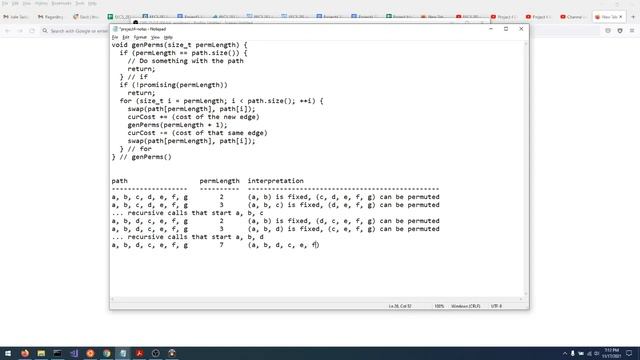Click the 'if (!promising(permLength))' line
The height and width of the screenshot is (360, 640).
coord(173,85)
